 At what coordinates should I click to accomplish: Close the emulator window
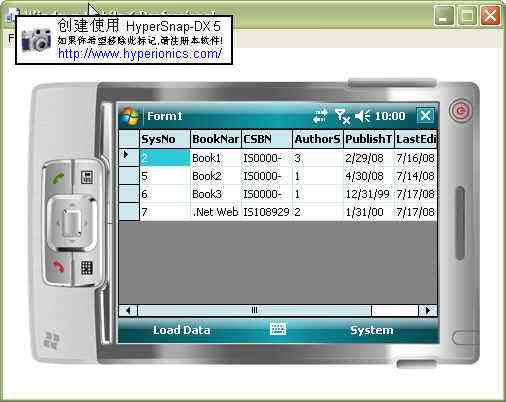tap(490, 15)
